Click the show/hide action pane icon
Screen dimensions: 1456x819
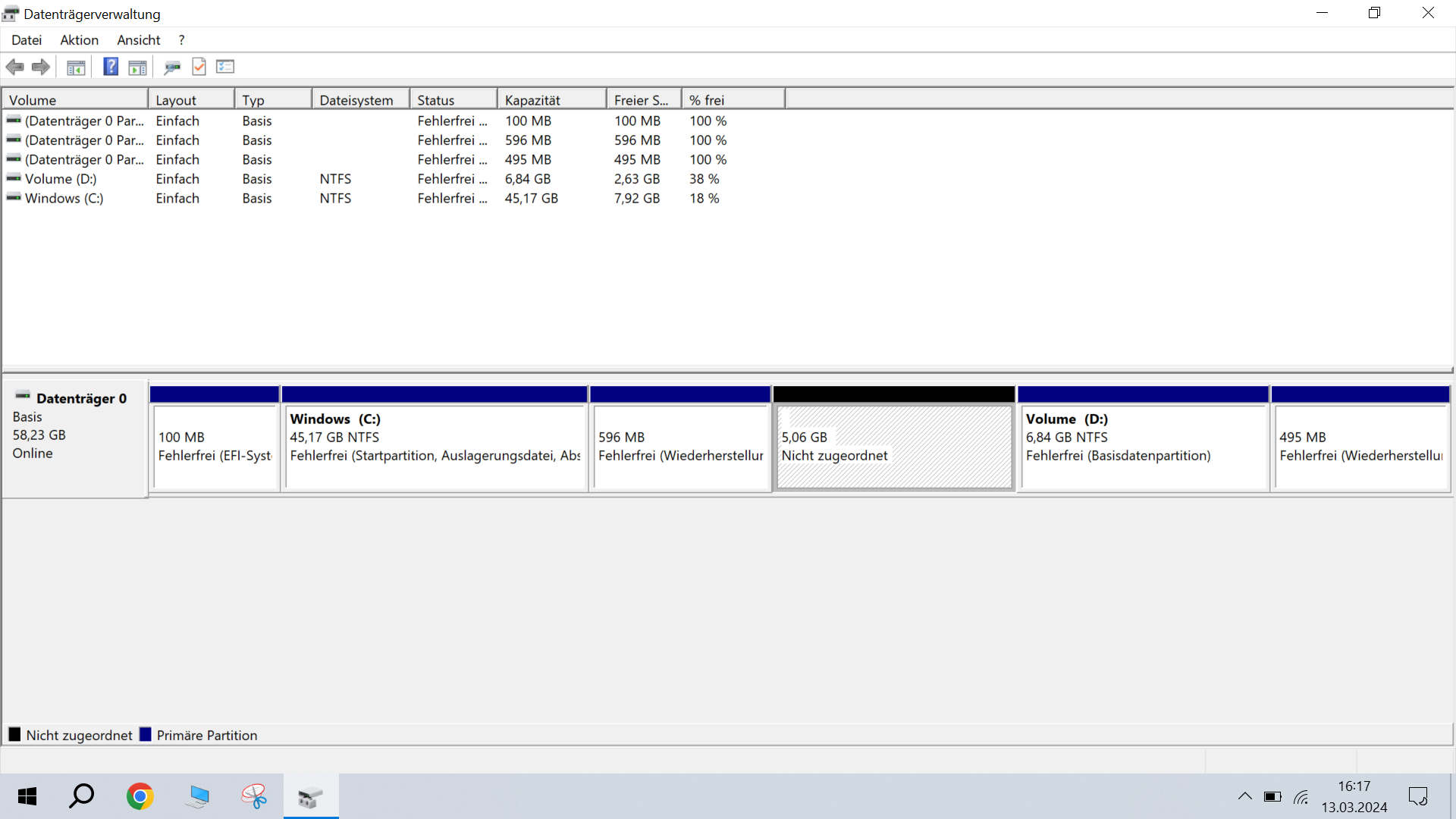coord(137,67)
